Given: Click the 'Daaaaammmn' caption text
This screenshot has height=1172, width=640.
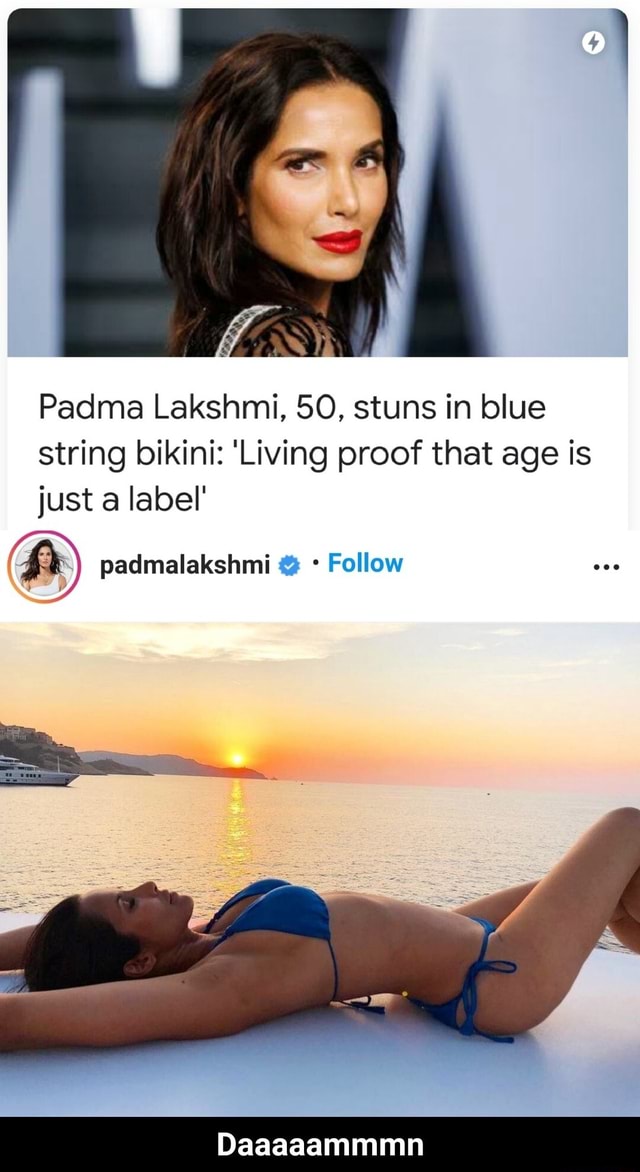Looking at the screenshot, I should pyautogui.click(x=320, y=1144).
